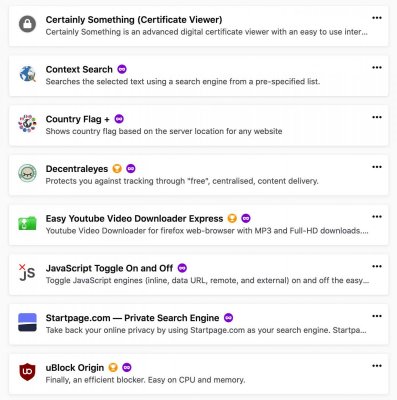The image size is (397, 400).
Task: Click the purple private browsing badge beside Context Search
Action: 122,69
